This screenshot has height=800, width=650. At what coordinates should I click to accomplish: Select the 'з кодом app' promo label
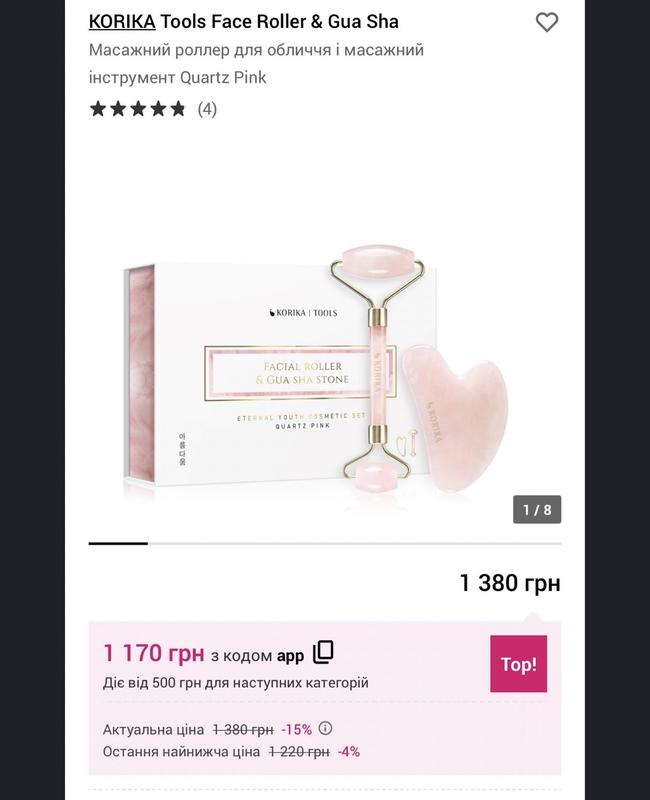coord(257,656)
